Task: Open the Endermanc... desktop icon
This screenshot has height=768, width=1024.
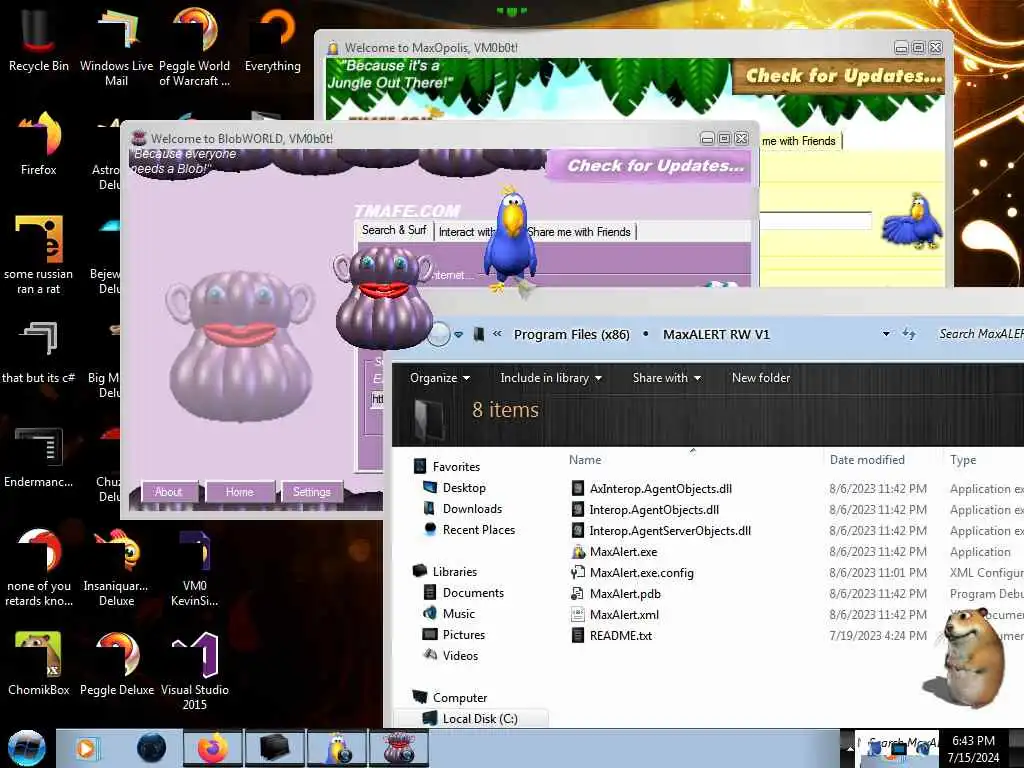Action: pos(39,456)
